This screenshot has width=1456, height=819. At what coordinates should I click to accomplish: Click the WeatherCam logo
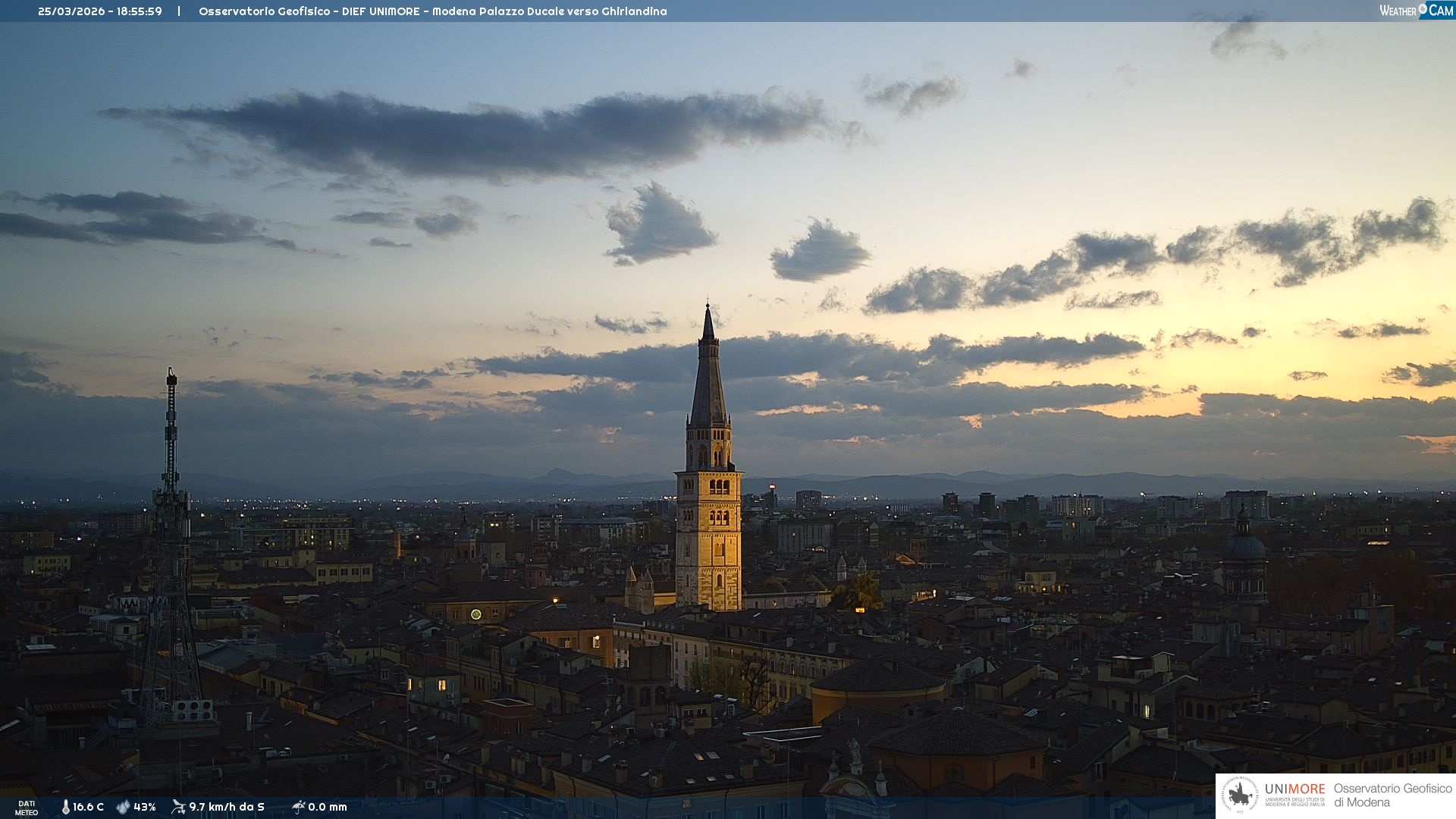1416,11
